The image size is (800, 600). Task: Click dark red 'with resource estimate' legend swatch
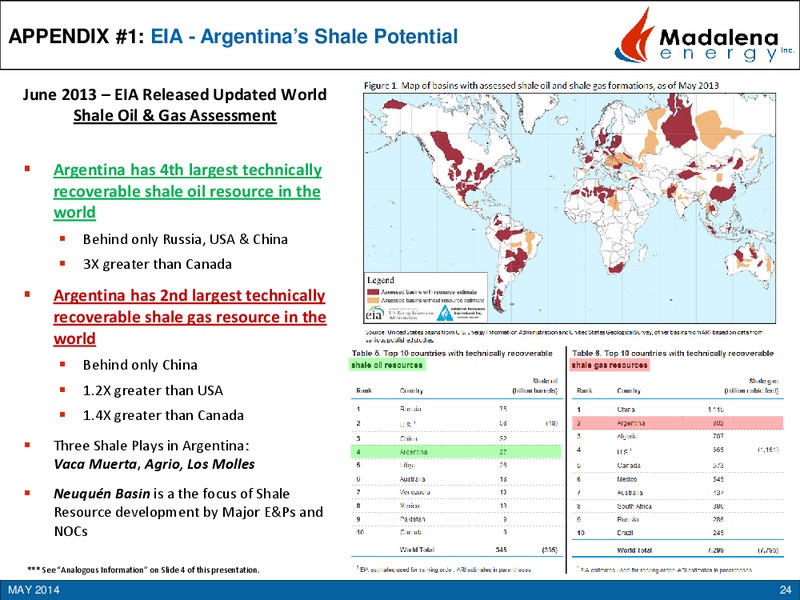[x=373, y=292]
